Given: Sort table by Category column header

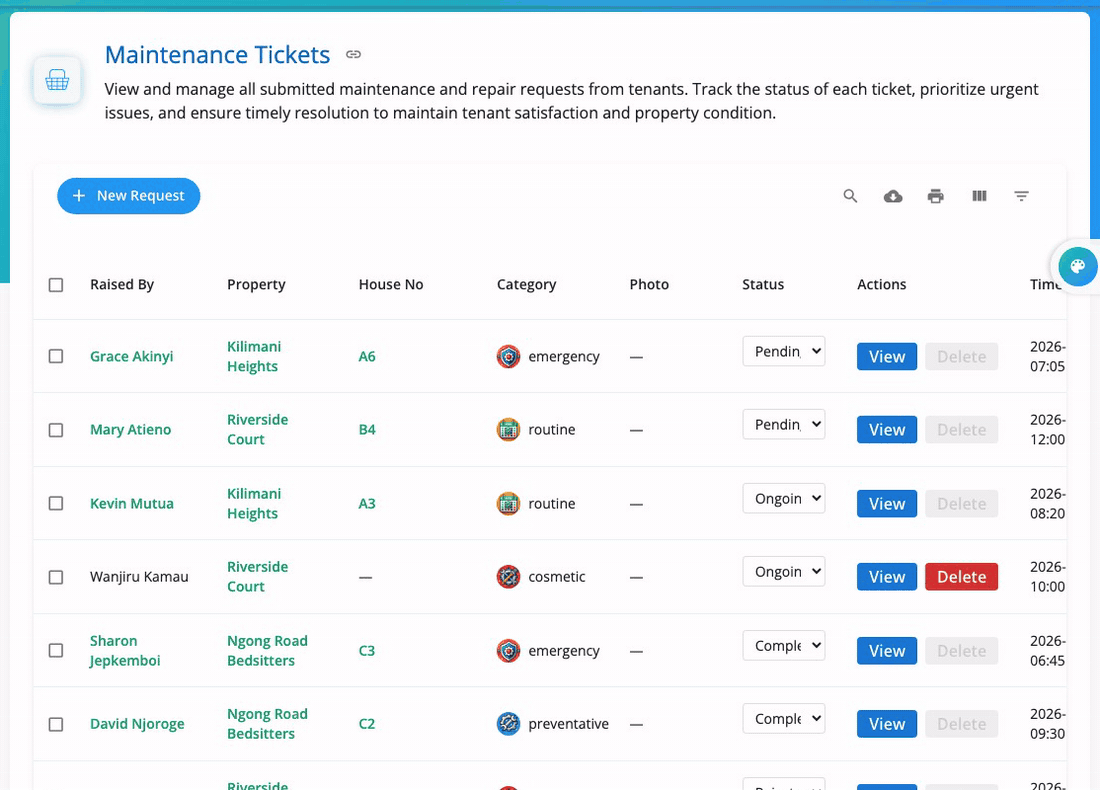Looking at the screenshot, I should click(526, 284).
